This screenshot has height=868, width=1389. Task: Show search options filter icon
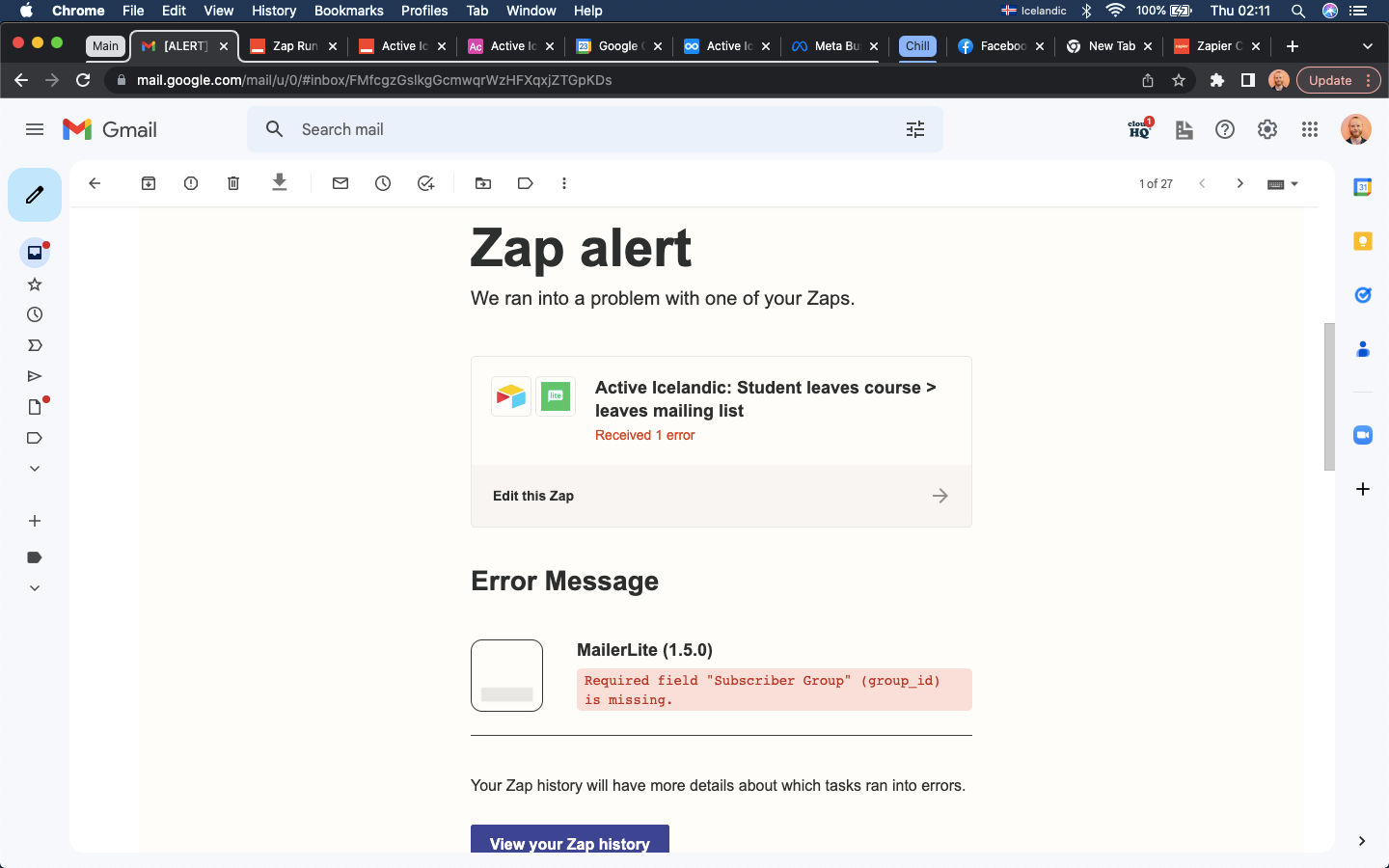click(x=915, y=129)
